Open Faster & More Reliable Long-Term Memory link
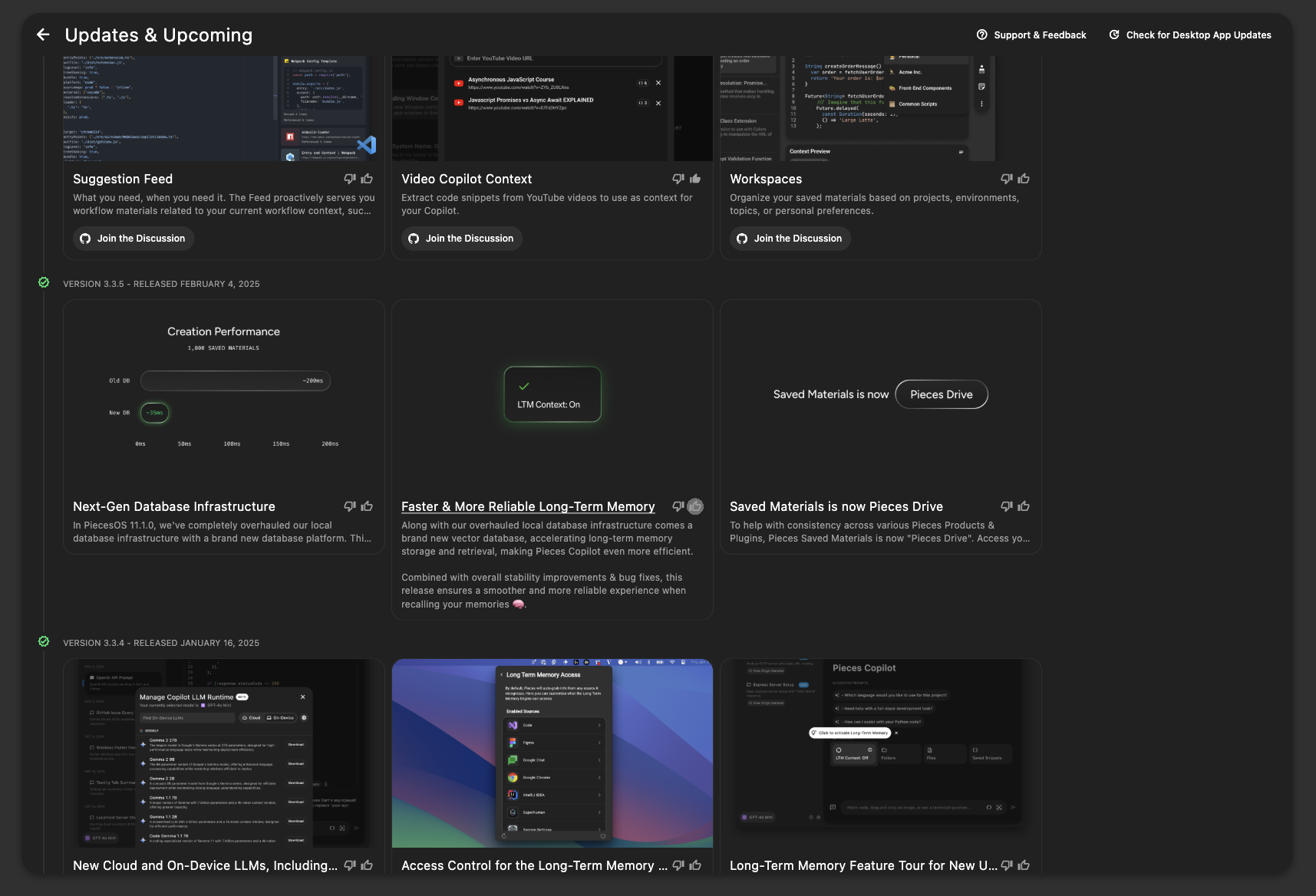This screenshot has height=896, width=1316. pyautogui.click(x=528, y=506)
